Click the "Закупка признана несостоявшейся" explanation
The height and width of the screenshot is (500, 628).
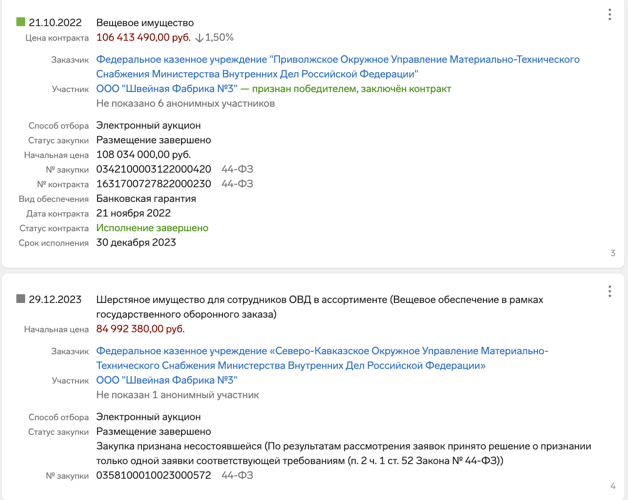pyautogui.click(x=344, y=453)
